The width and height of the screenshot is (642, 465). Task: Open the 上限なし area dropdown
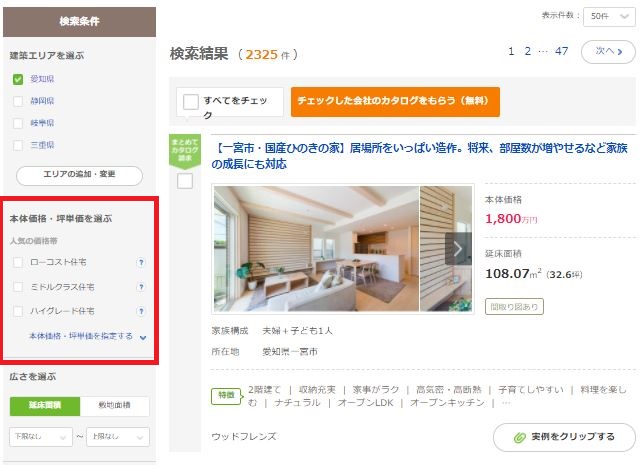[x=116, y=437]
